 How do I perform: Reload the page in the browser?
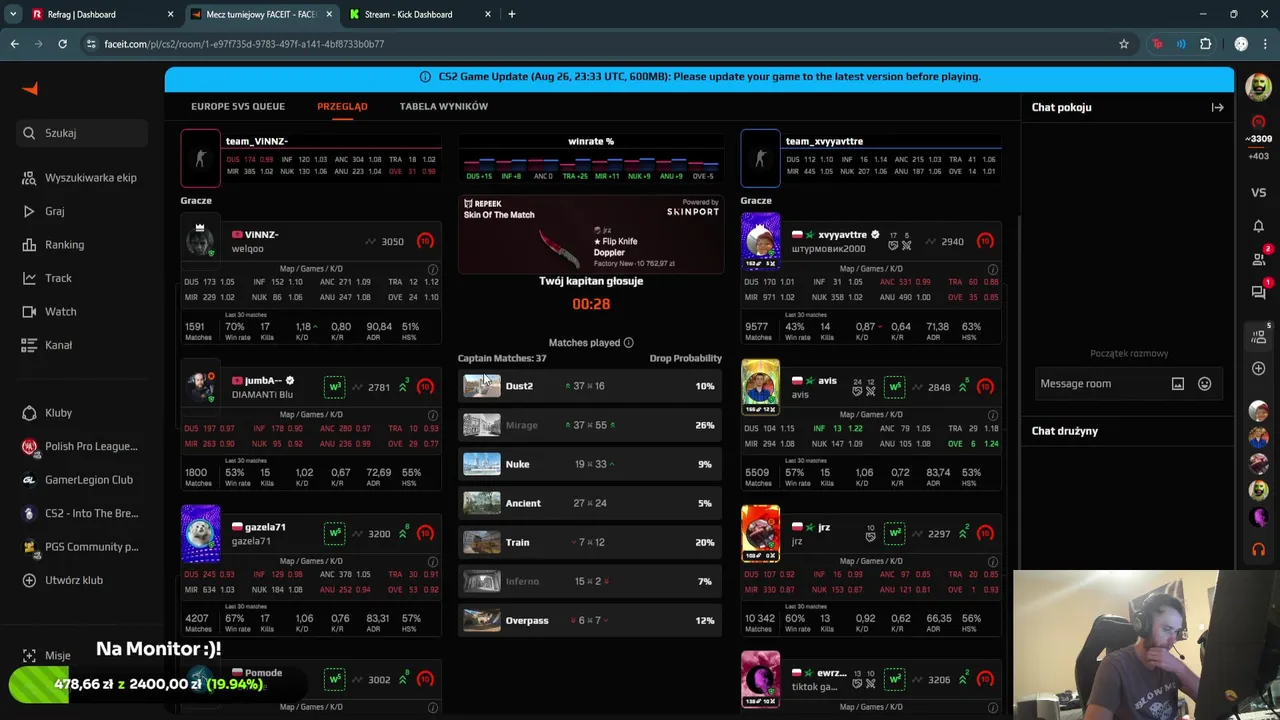[x=62, y=44]
